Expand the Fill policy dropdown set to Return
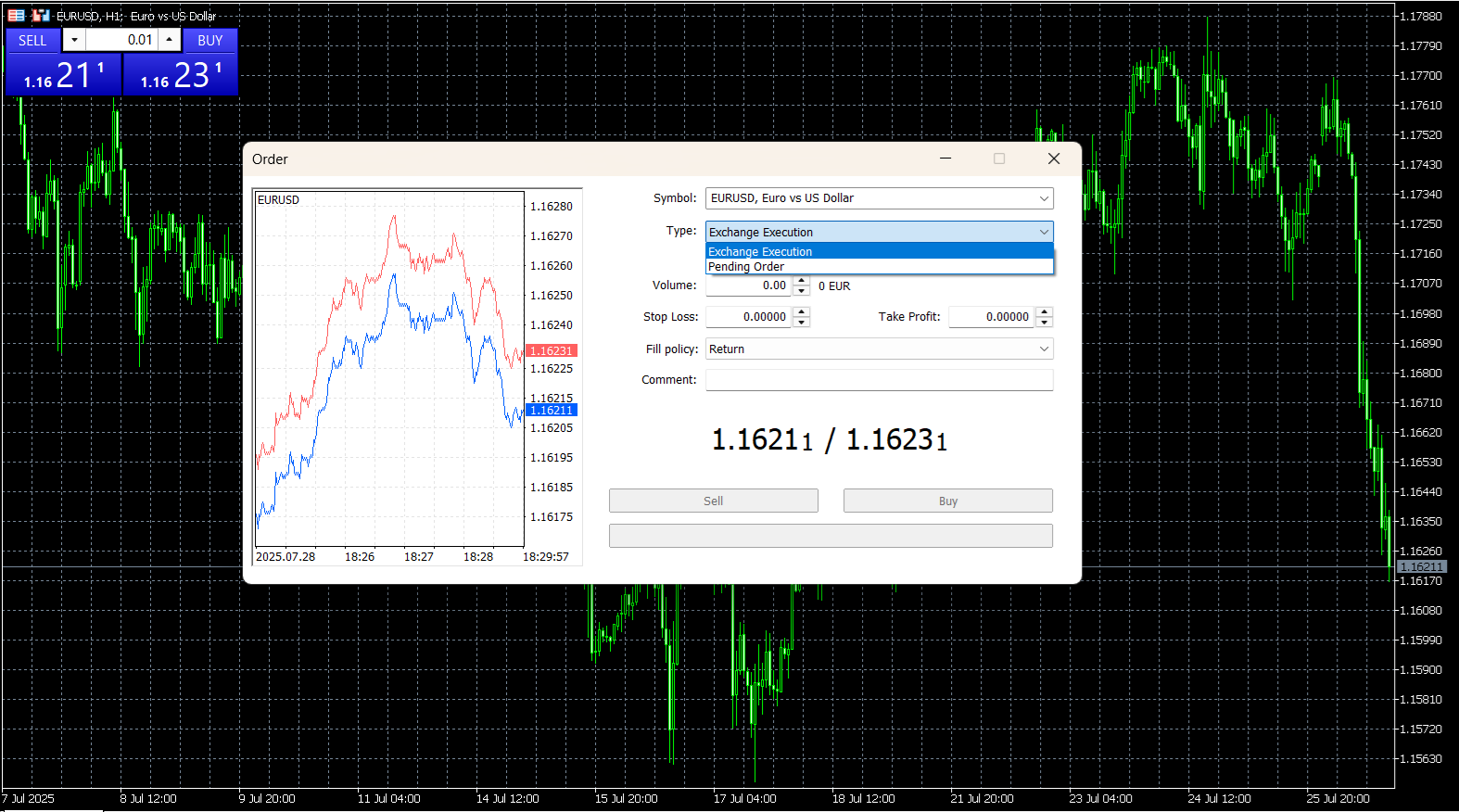Image resolution: width=1459 pixels, height=812 pixels. click(1044, 349)
